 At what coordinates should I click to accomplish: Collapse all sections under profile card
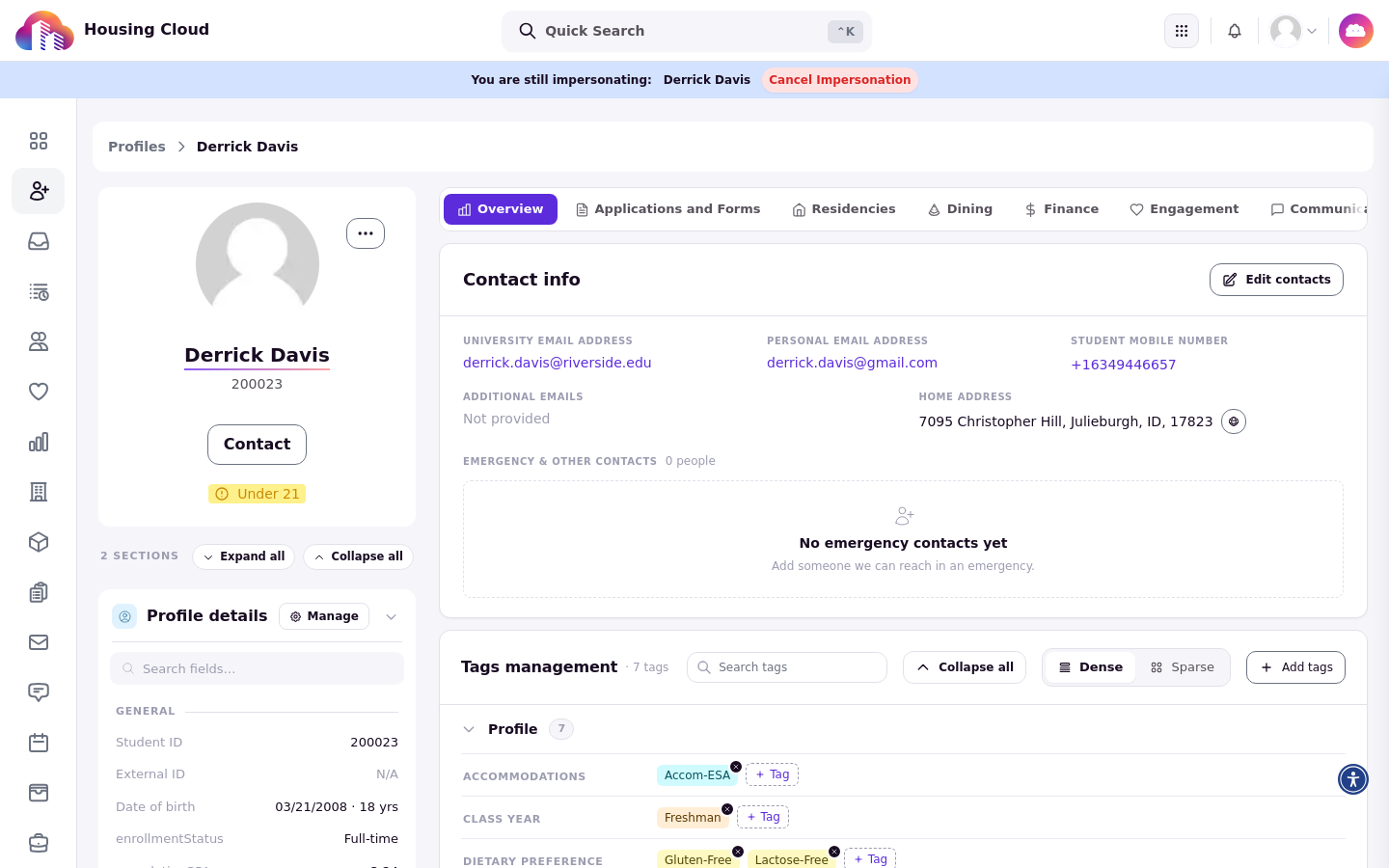pyautogui.click(x=358, y=556)
